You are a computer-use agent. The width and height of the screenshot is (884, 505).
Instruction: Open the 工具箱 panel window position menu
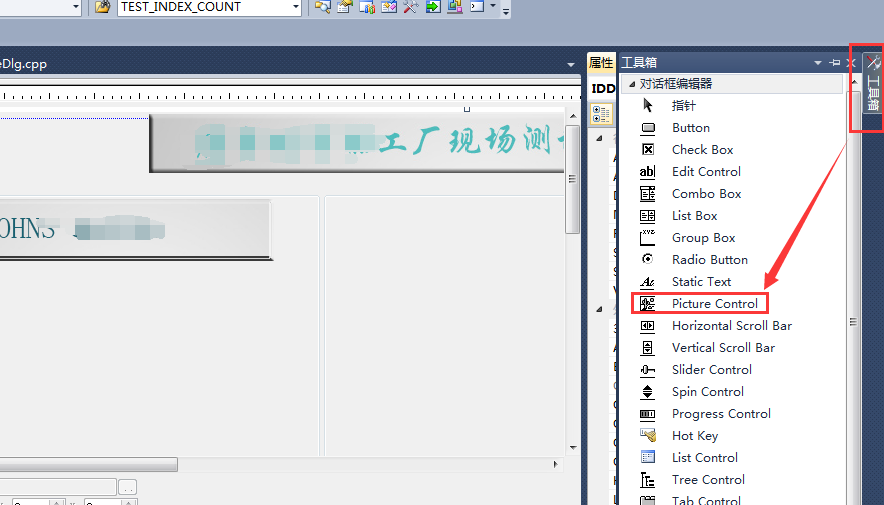click(817, 63)
